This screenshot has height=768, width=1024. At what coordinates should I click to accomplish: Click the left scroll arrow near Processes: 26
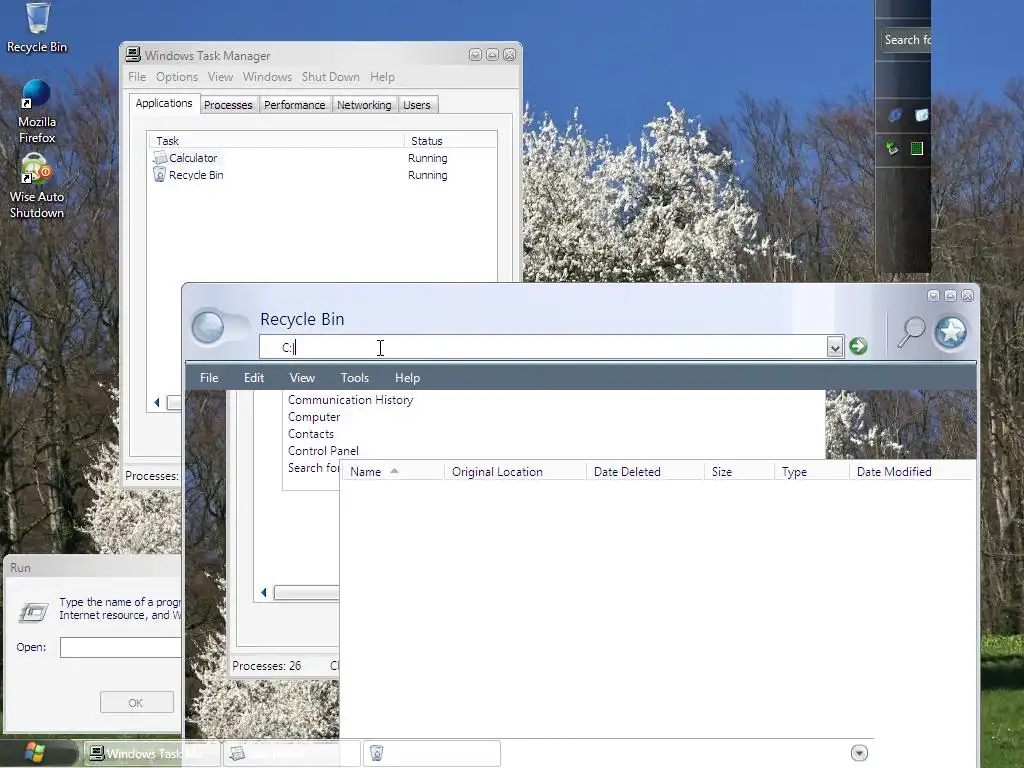pyautogui.click(x=264, y=592)
